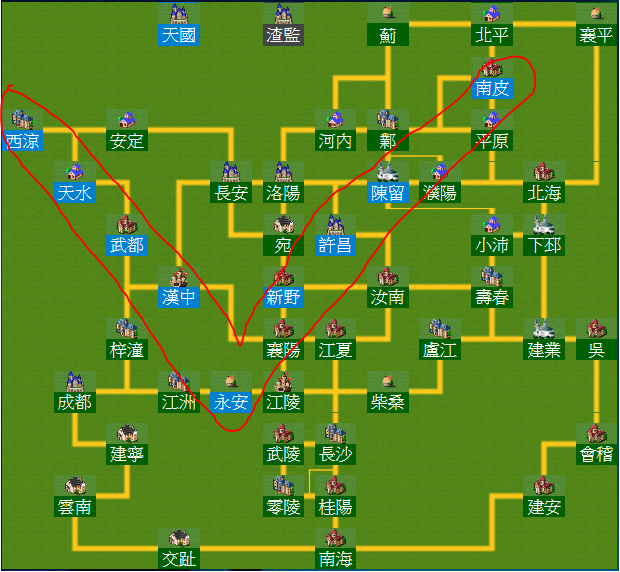
Task: Click the 襄平 city label
Action: coord(596,36)
